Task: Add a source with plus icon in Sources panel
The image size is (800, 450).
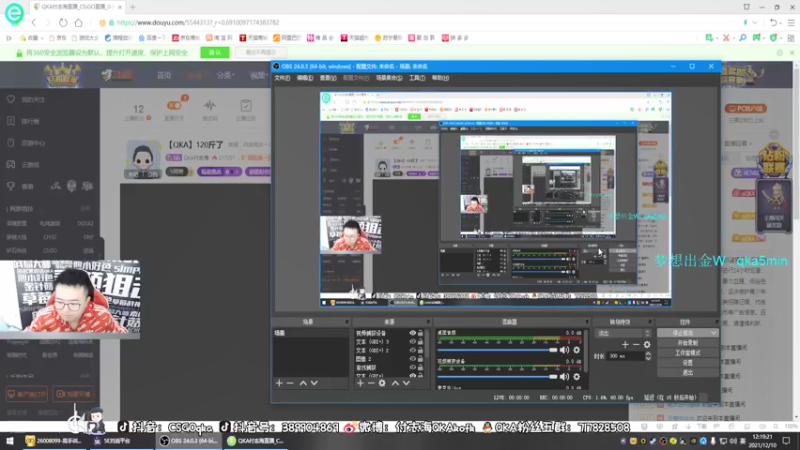Action: click(x=360, y=383)
